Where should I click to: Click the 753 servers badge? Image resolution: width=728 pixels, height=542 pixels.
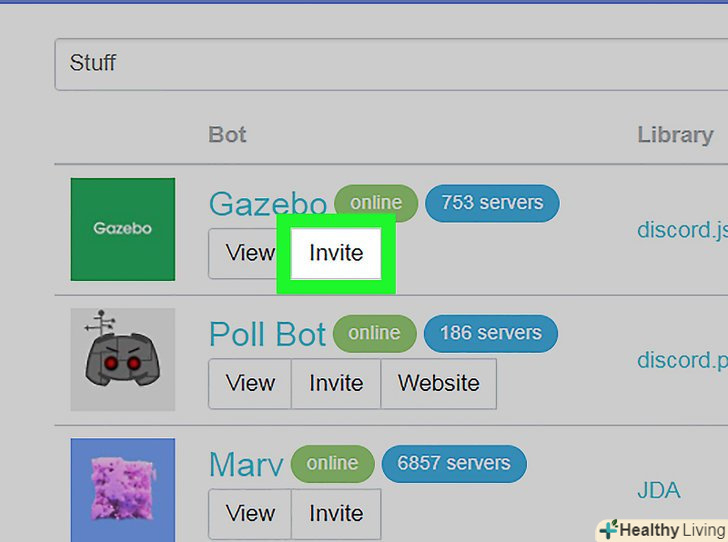pyautogui.click(x=492, y=203)
